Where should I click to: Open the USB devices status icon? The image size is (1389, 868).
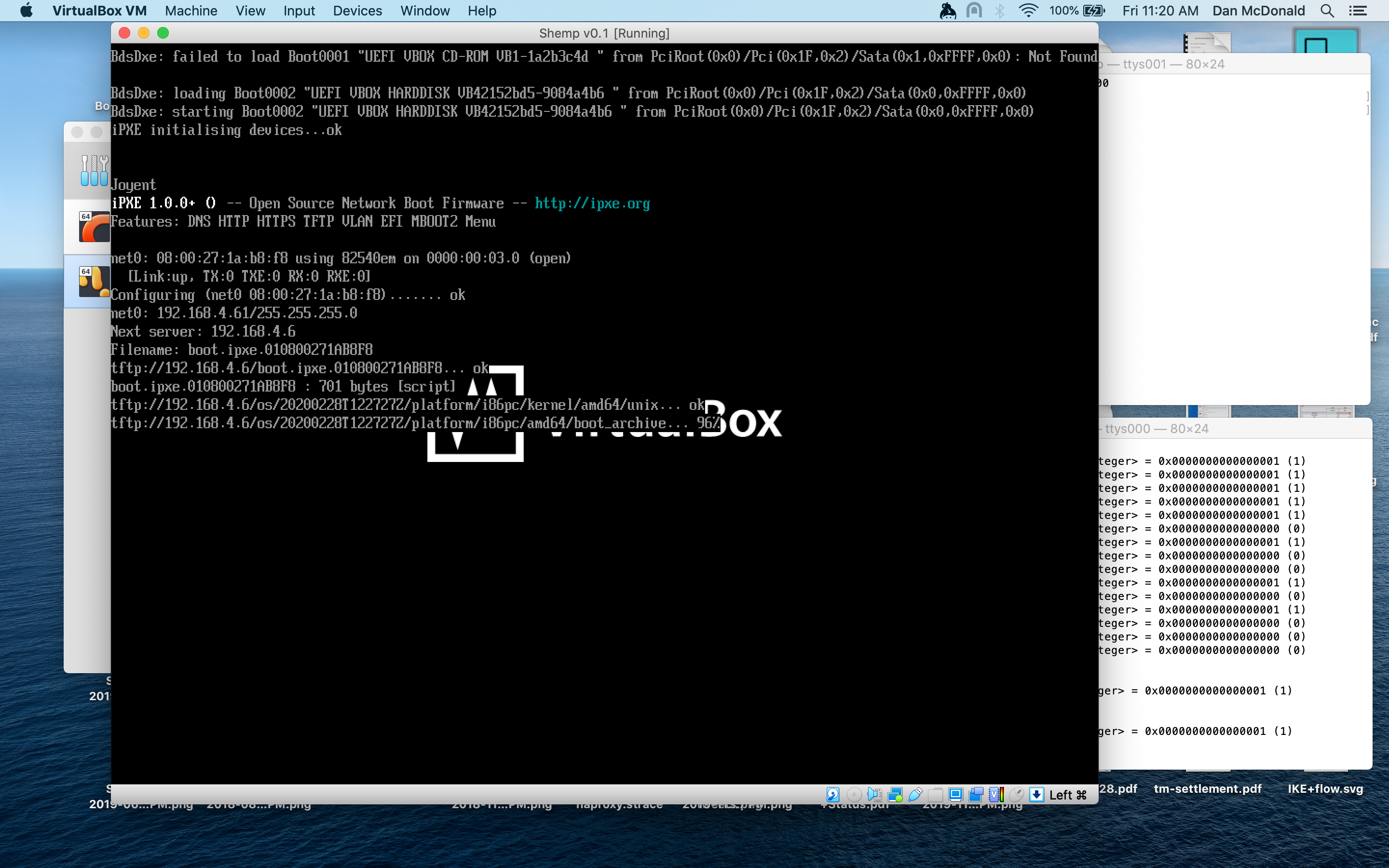915,795
